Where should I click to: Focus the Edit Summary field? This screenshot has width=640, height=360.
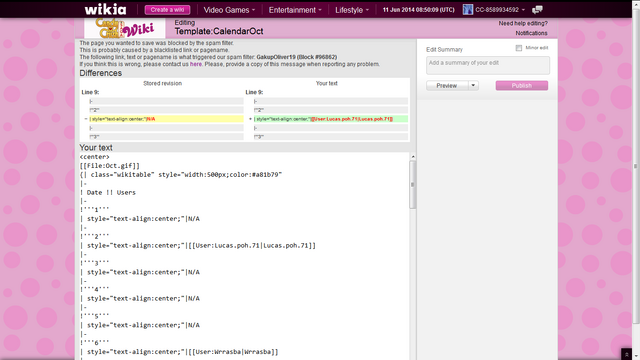click(x=488, y=65)
